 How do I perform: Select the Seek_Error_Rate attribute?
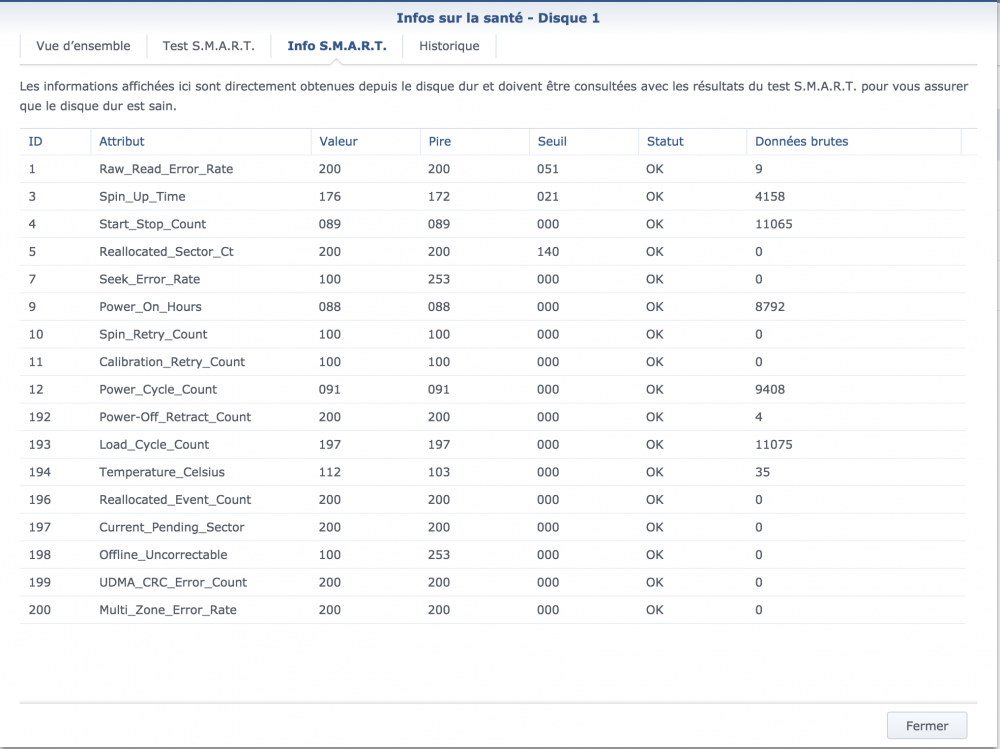pos(149,279)
